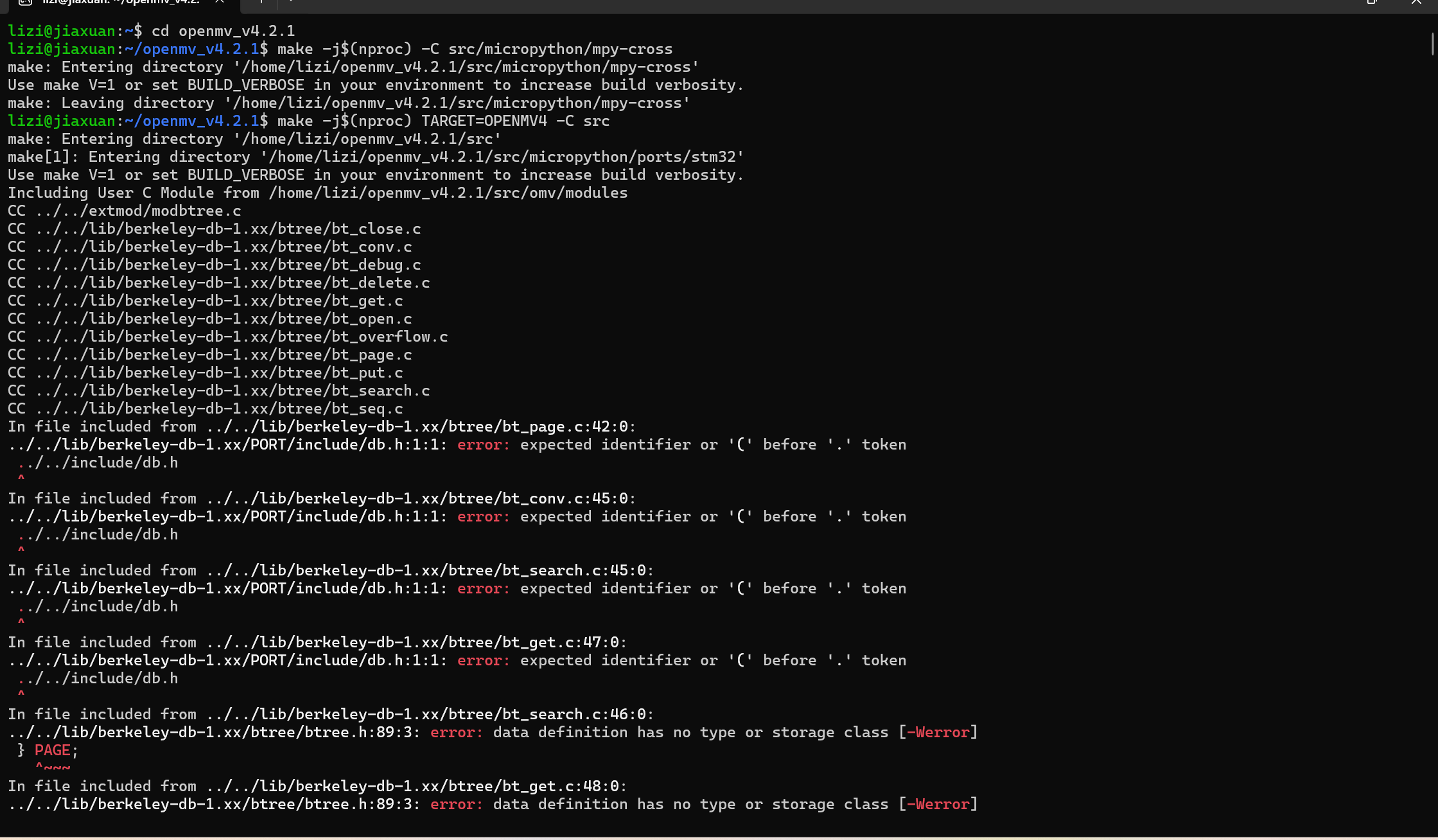Click 'make: Entering directory' mpy-cross line

coord(353,67)
